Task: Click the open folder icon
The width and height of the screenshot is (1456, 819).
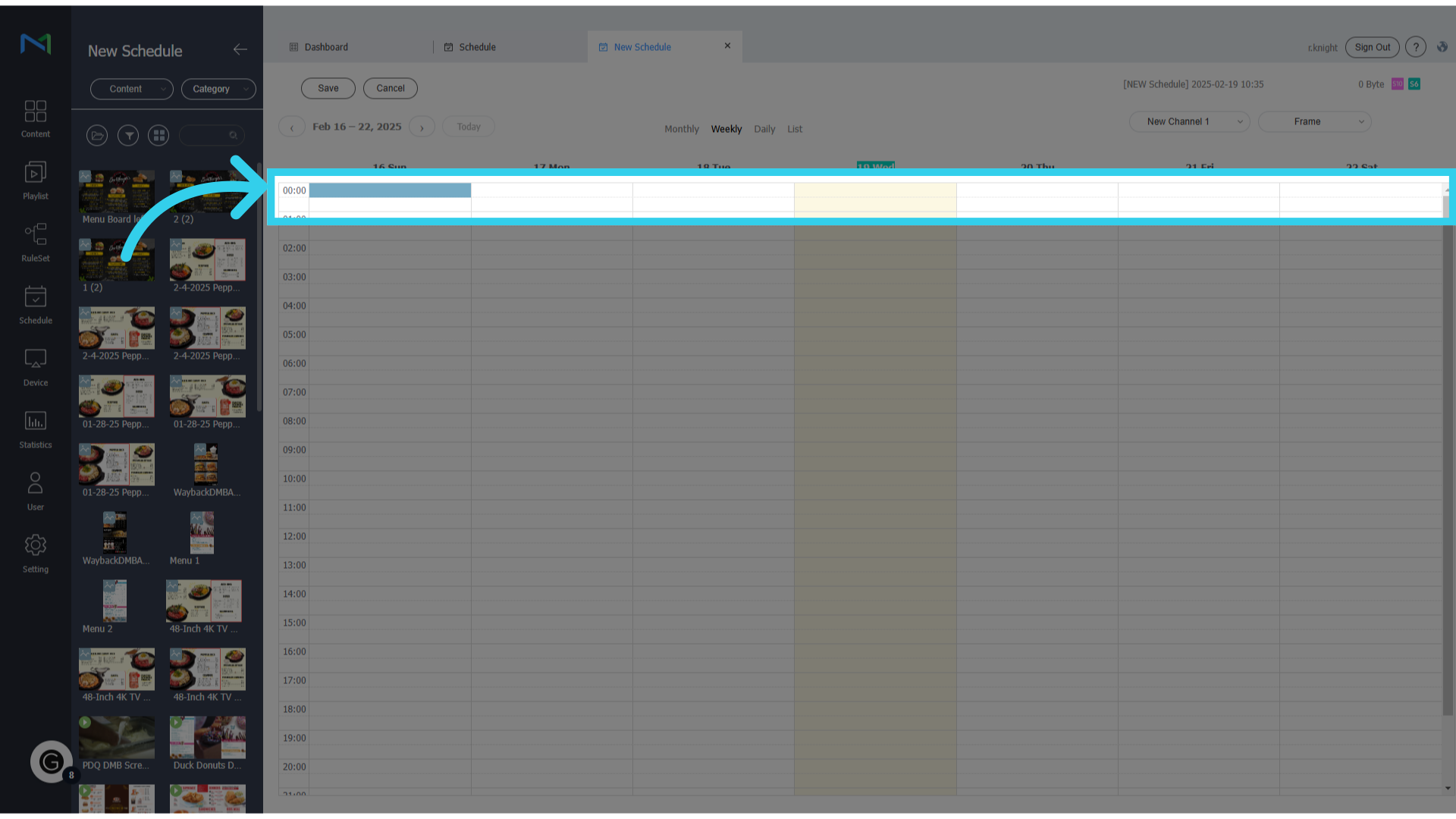Action: (97, 136)
